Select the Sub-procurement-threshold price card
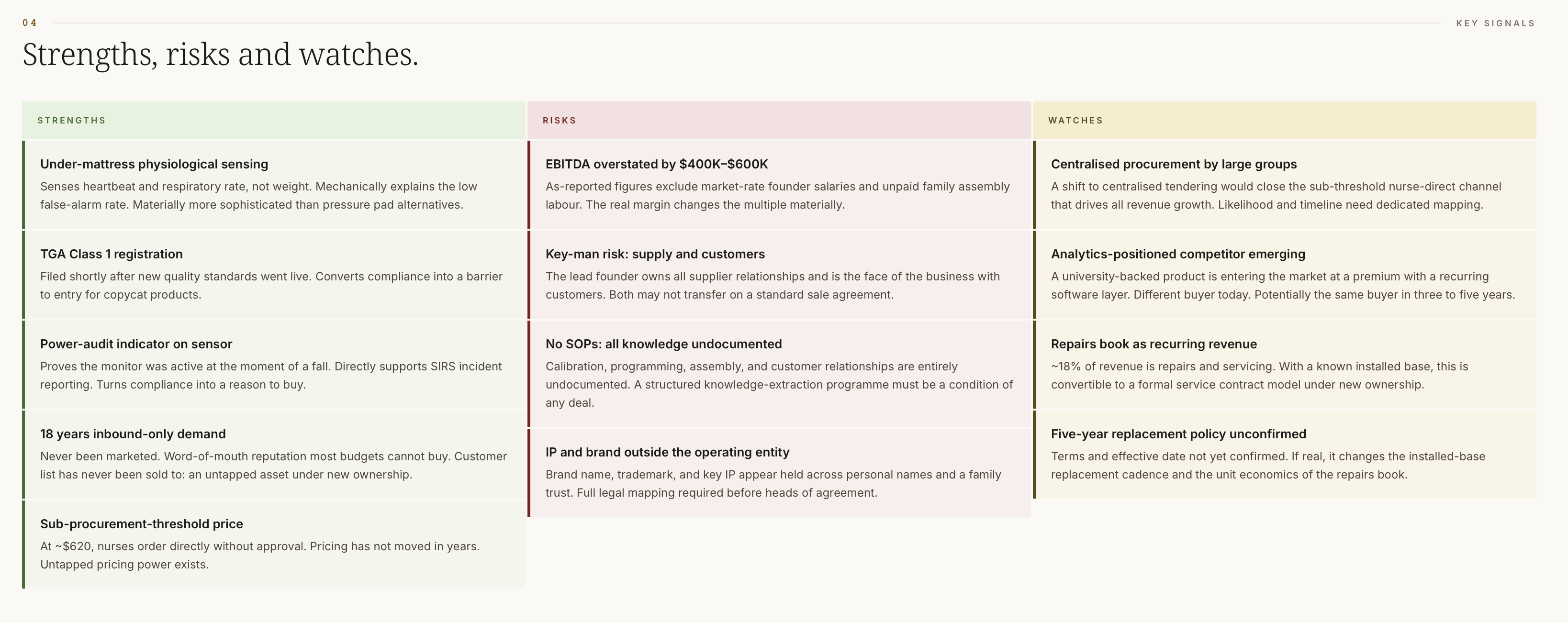The width and height of the screenshot is (1568, 623). click(x=273, y=545)
